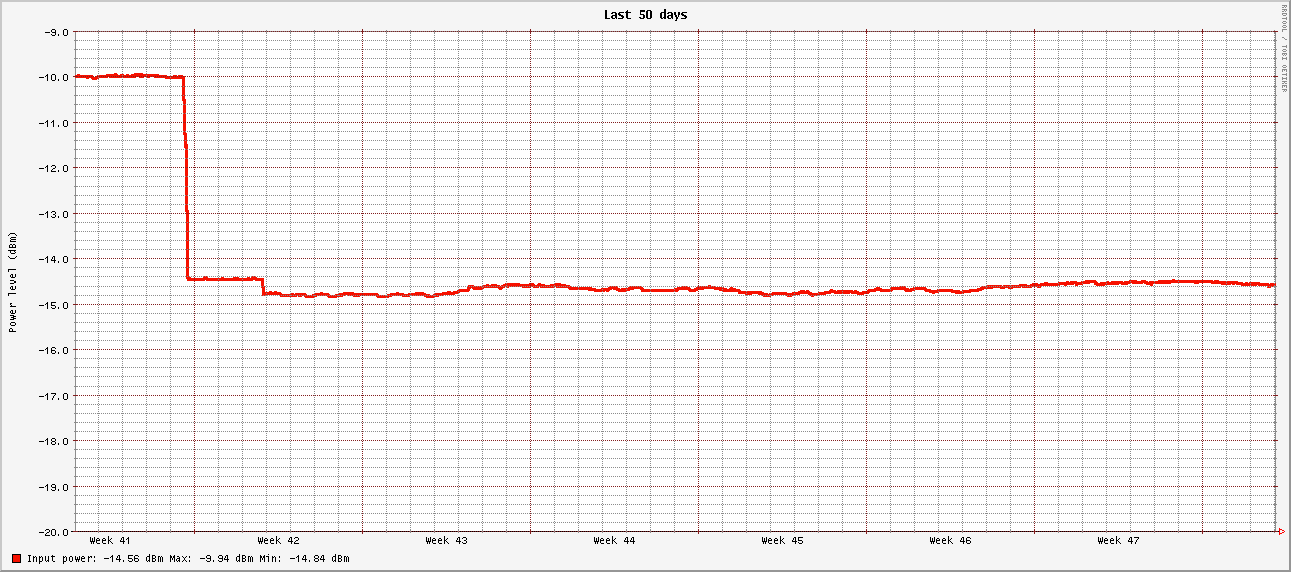Click the steep vertical drop in the red line
This screenshot has width=1291, height=572.
tap(187, 180)
